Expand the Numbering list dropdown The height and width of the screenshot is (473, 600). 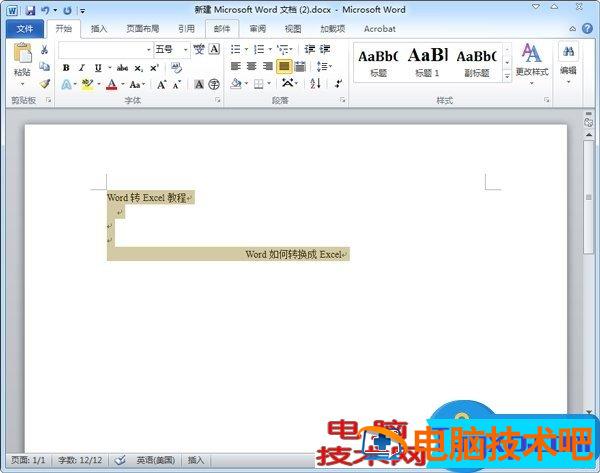270,49
